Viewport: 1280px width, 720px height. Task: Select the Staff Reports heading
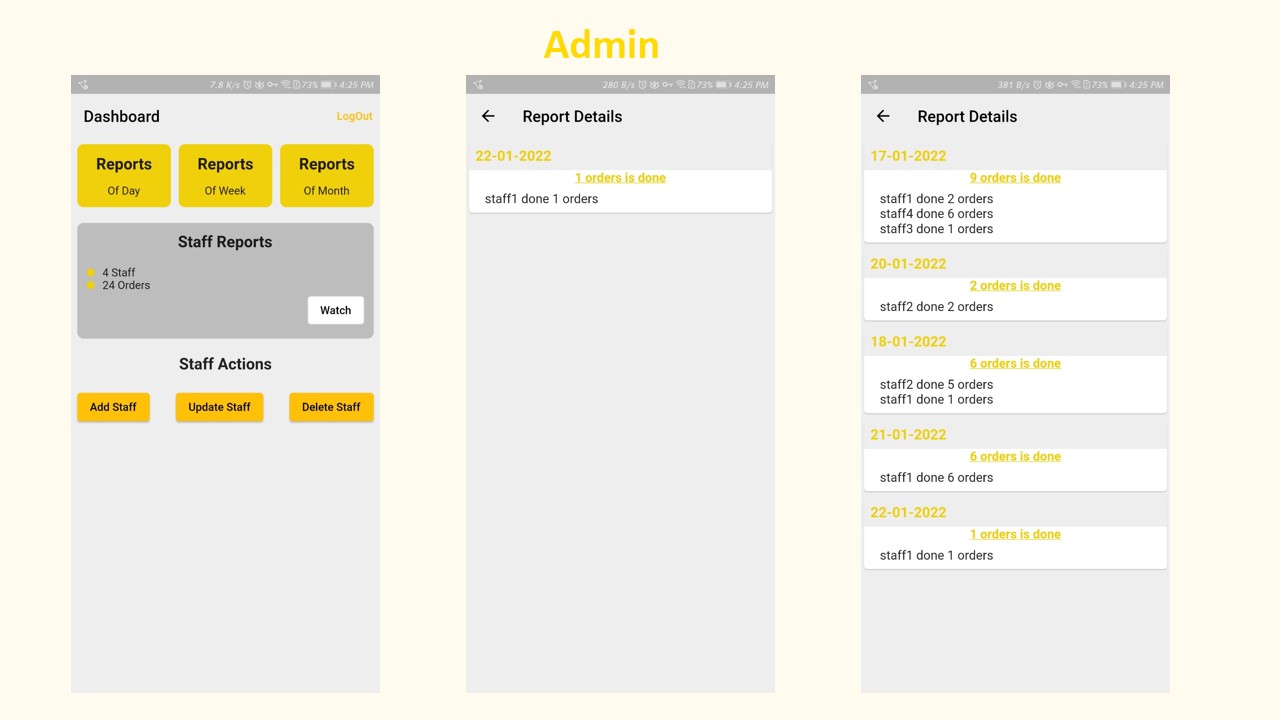225,242
